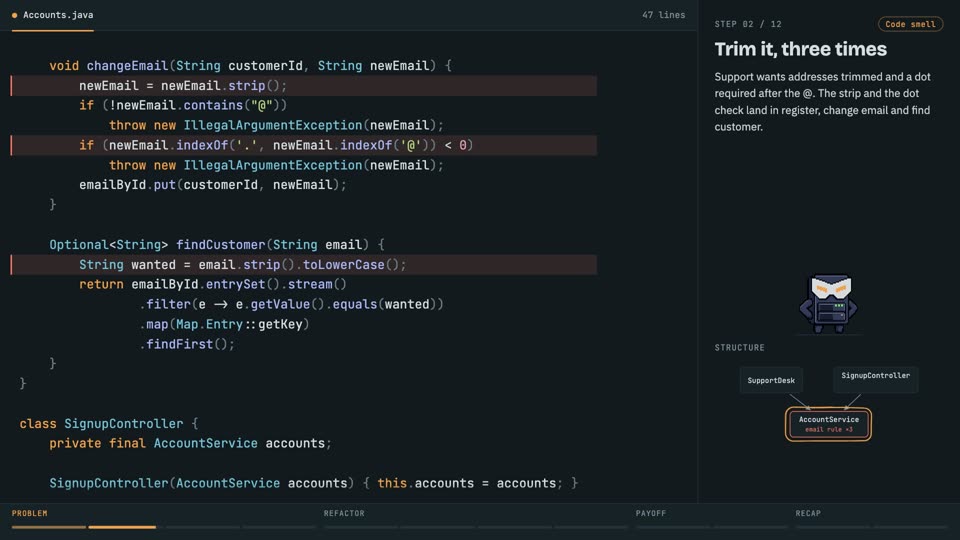Click the Code smell badge
The width and height of the screenshot is (960, 540).
coord(910,24)
